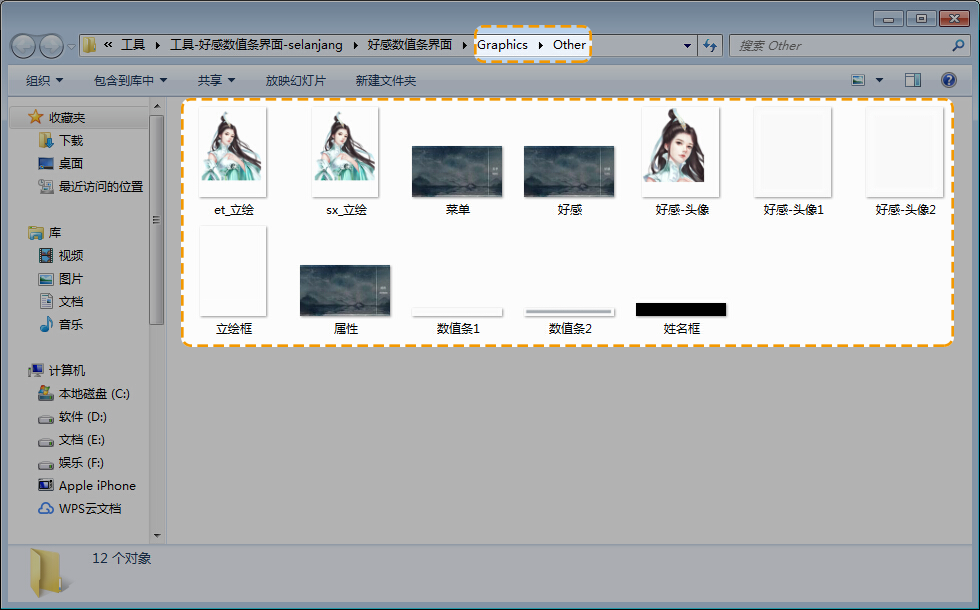Go back with the Back arrow button
This screenshot has width=980, height=610.
click(23, 46)
